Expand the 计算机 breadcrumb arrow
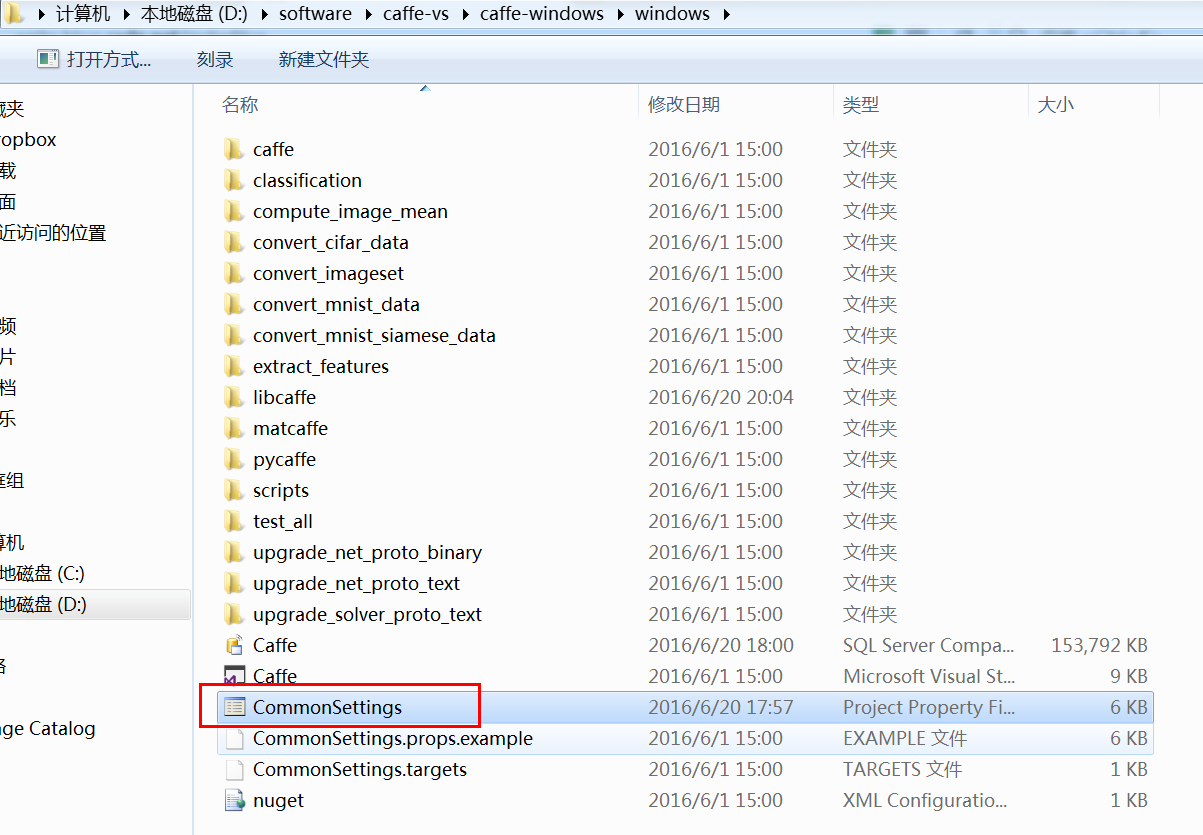Viewport: 1203px width, 835px height. pos(126,14)
